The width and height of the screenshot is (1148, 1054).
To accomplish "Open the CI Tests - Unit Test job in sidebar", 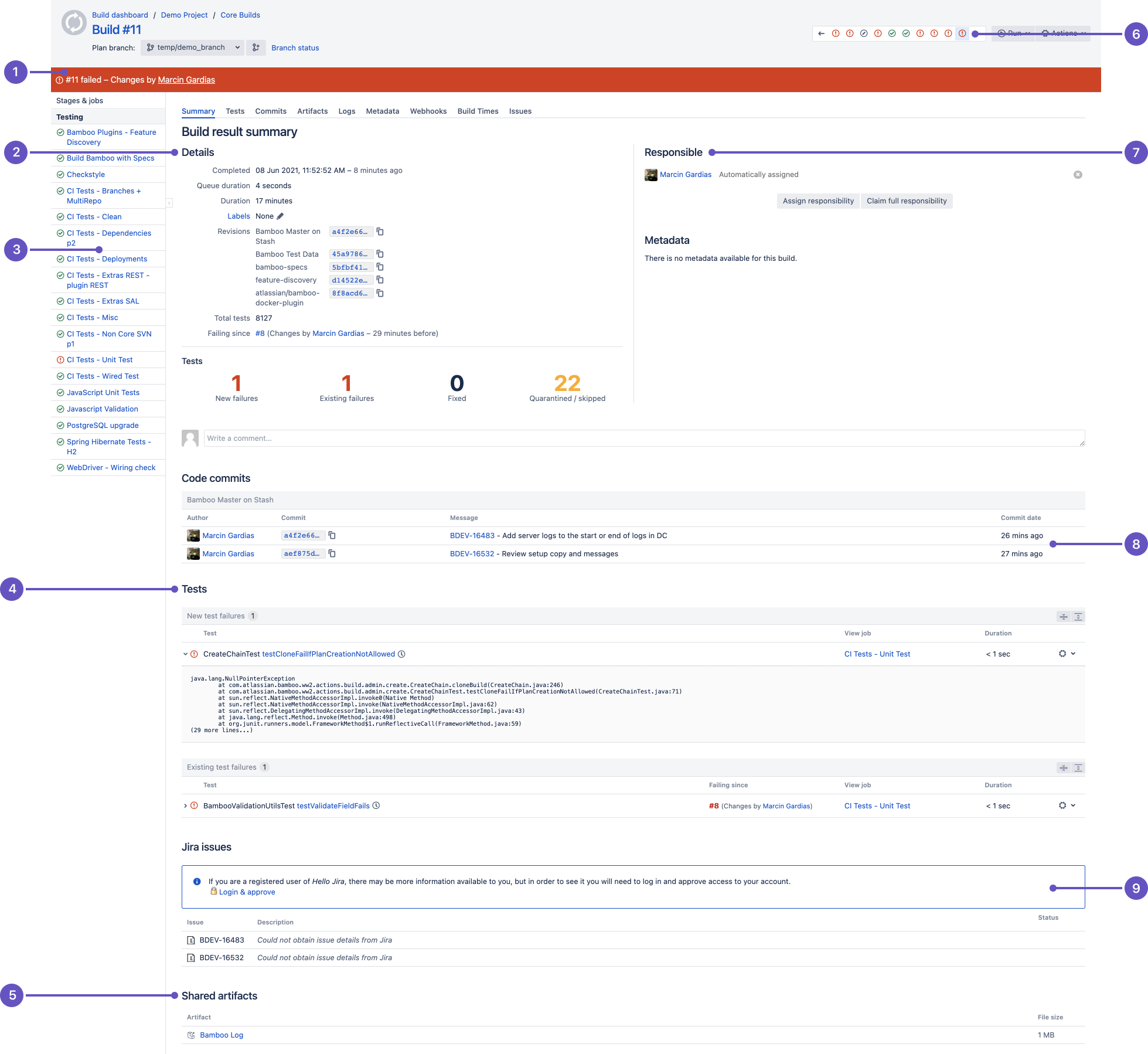I will [x=100, y=360].
